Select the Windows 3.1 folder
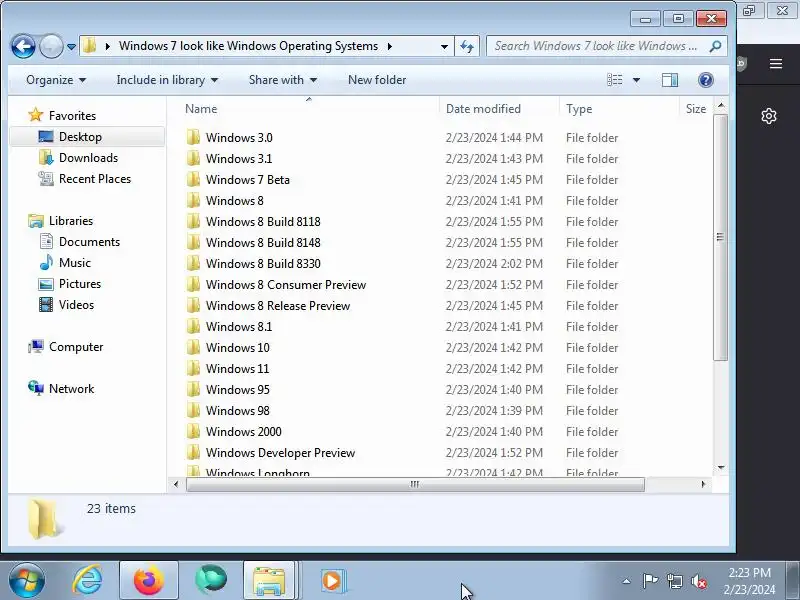 coord(239,159)
